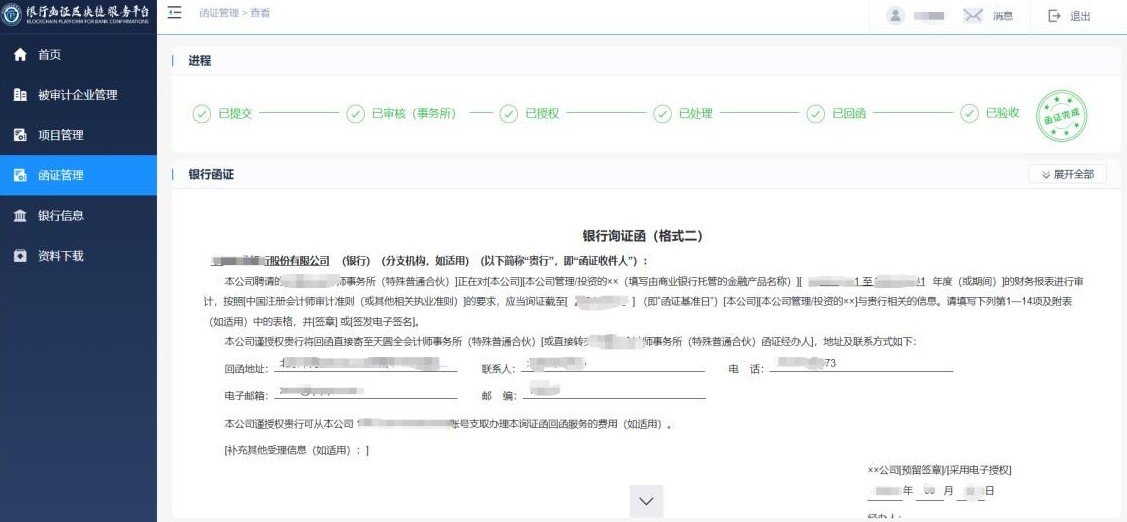Click the down chevron at document bottom

click(x=646, y=501)
